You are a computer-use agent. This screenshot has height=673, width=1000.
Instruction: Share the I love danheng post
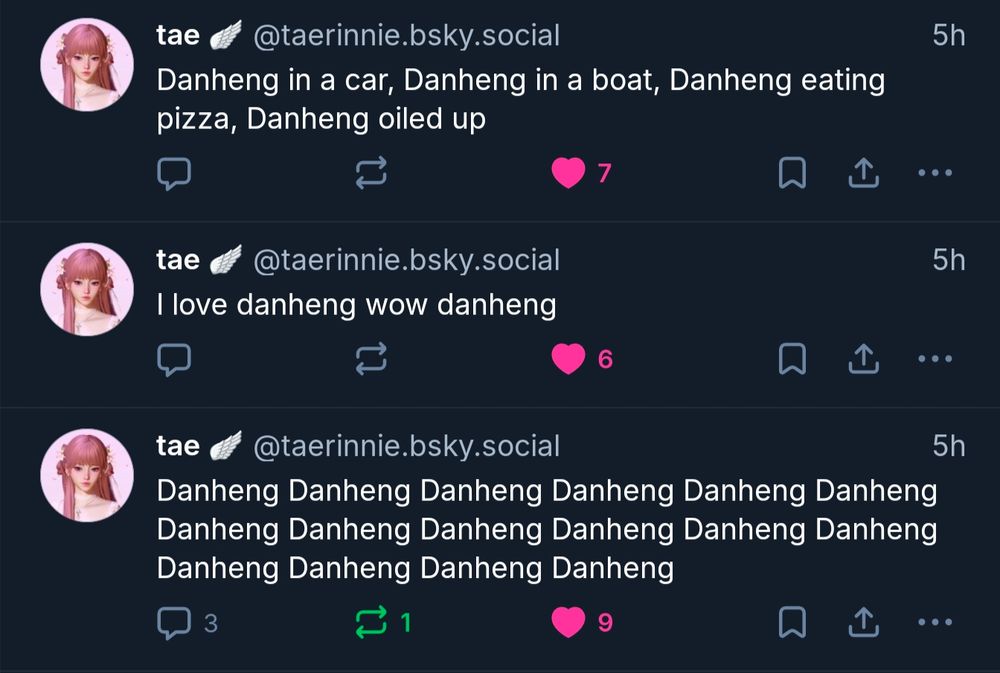pos(864,359)
